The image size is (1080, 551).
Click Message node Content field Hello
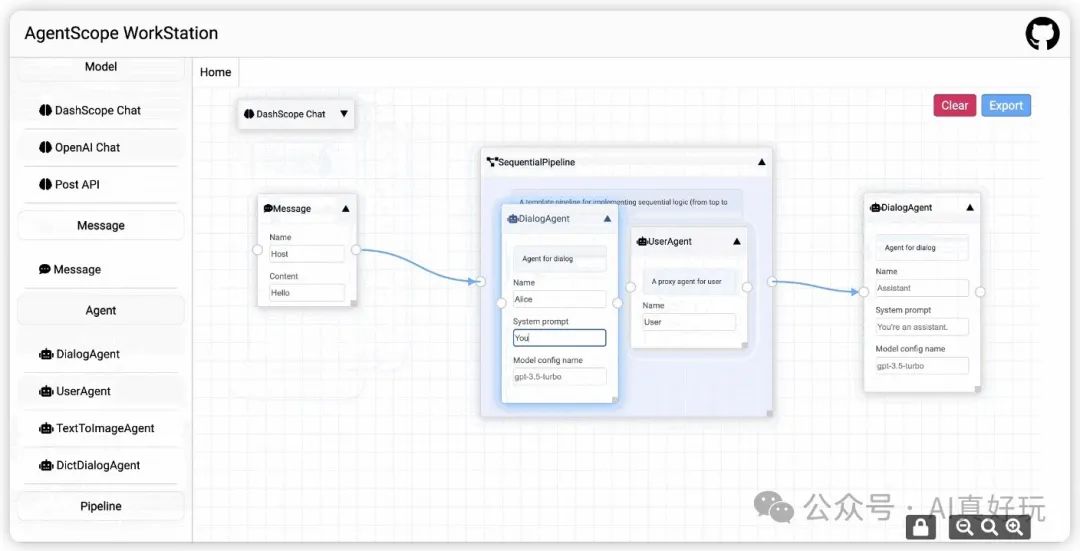(307, 293)
